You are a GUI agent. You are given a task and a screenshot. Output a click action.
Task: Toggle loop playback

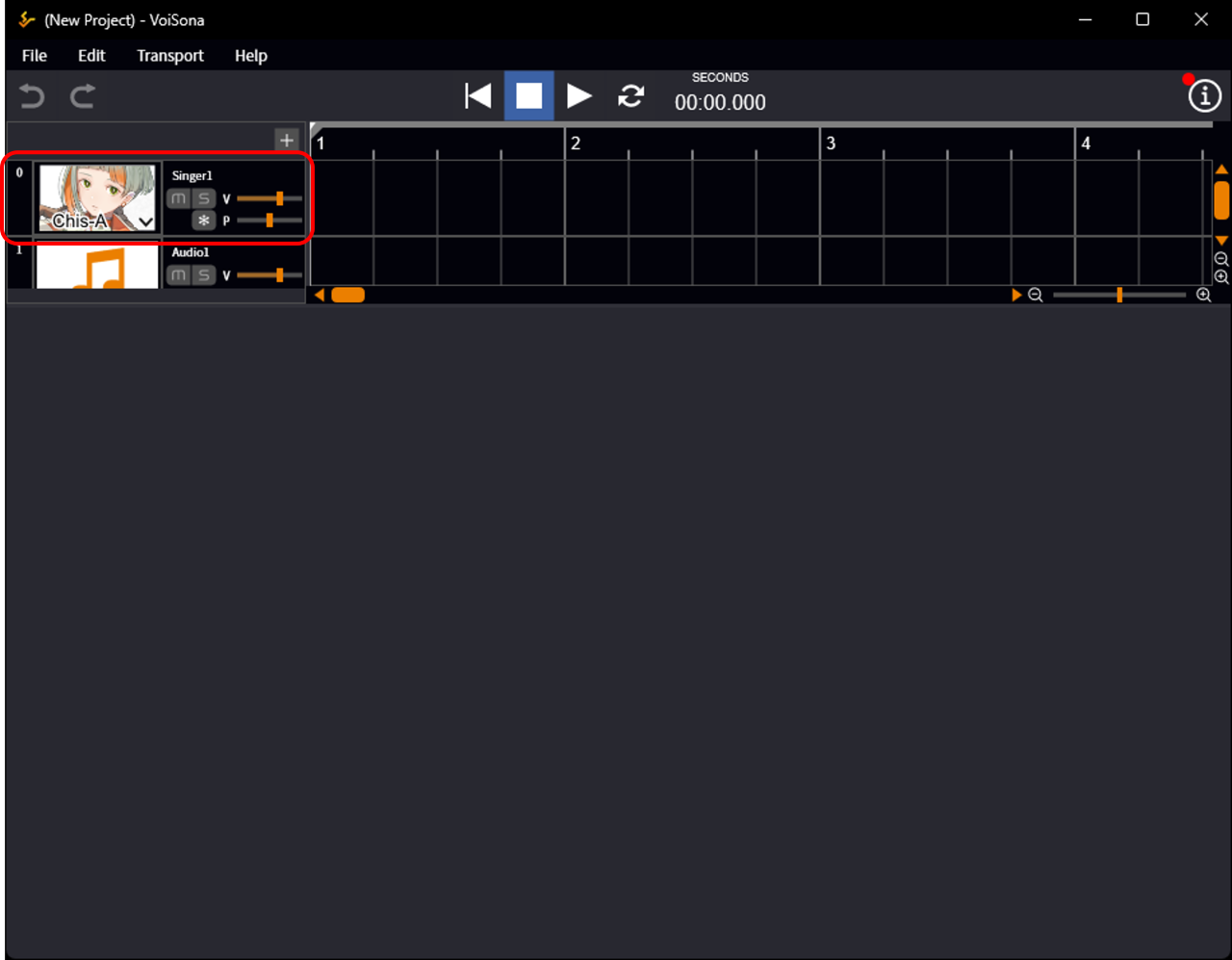(x=631, y=95)
